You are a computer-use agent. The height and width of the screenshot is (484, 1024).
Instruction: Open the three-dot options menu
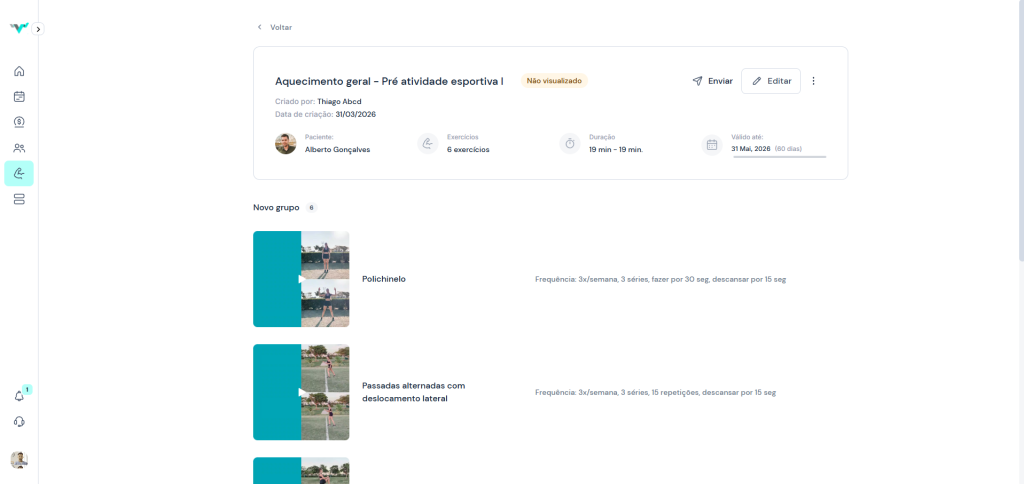(813, 81)
